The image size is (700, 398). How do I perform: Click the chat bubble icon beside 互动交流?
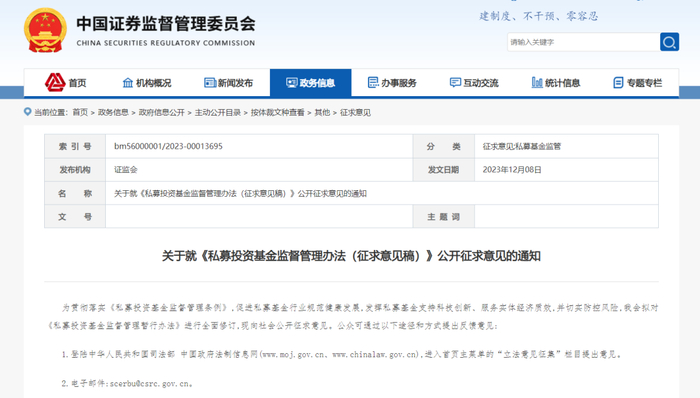(x=455, y=83)
